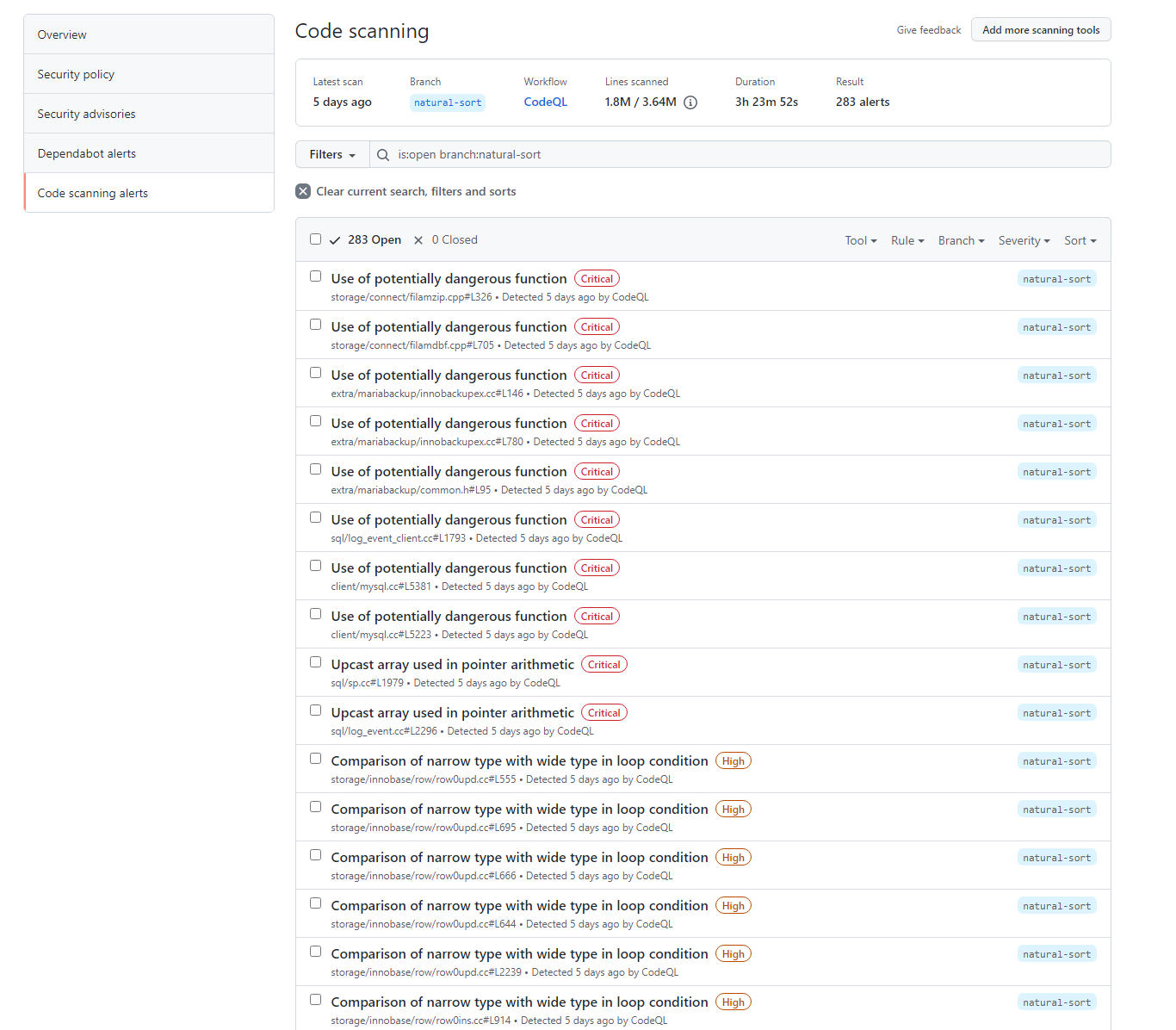Image resolution: width=1176 pixels, height=1030 pixels.
Task: Open the Filters dropdown
Action: coord(332,155)
